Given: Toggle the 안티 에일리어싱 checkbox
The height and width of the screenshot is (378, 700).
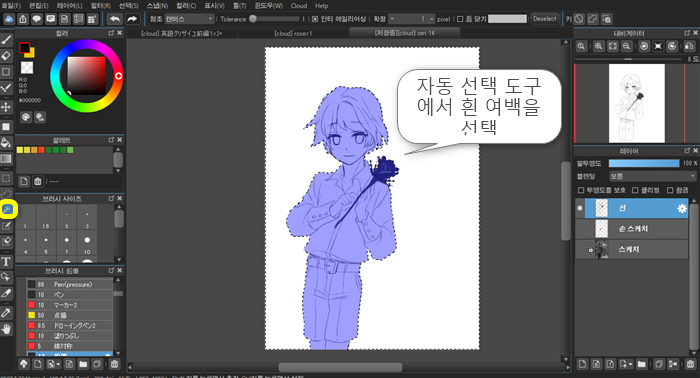Looking at the screenshot, I should (x=315, y=19).
